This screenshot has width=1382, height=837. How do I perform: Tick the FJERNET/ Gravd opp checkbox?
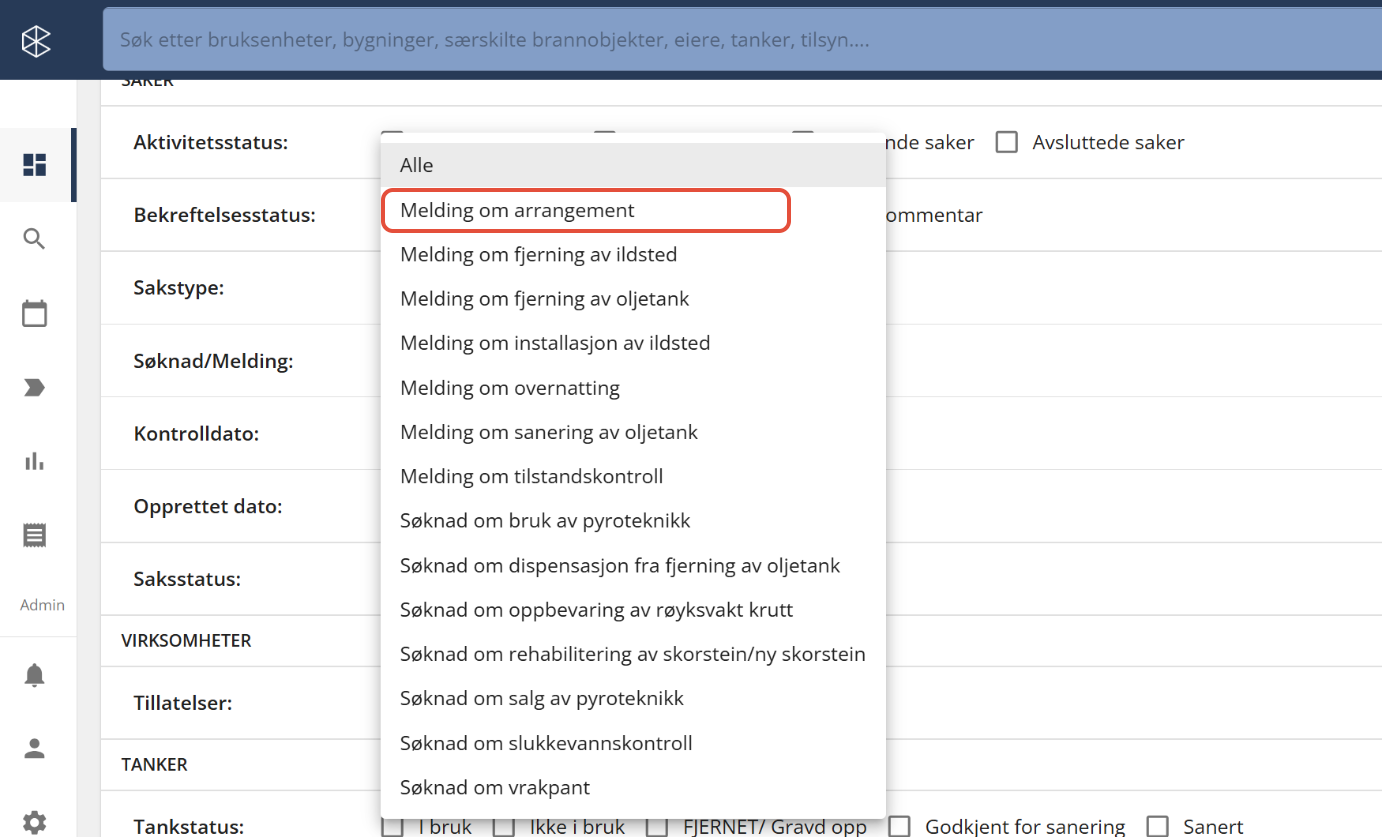[657, 827]
